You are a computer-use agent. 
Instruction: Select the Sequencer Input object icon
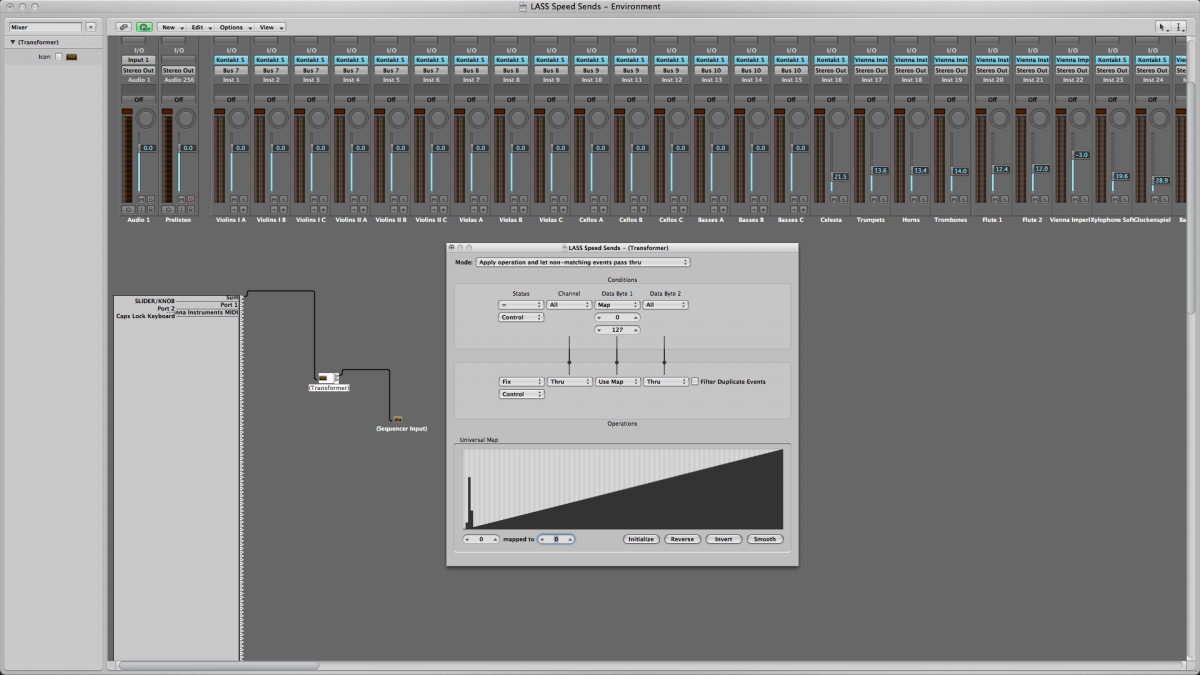[397, 419]
